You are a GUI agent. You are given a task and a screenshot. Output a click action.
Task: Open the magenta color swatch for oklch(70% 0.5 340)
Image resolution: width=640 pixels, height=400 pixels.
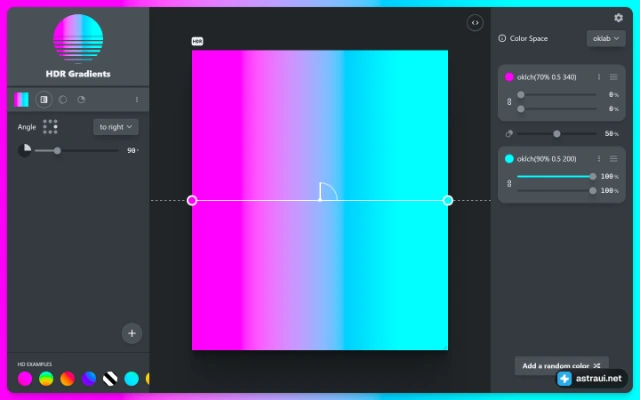coord(509,77)
